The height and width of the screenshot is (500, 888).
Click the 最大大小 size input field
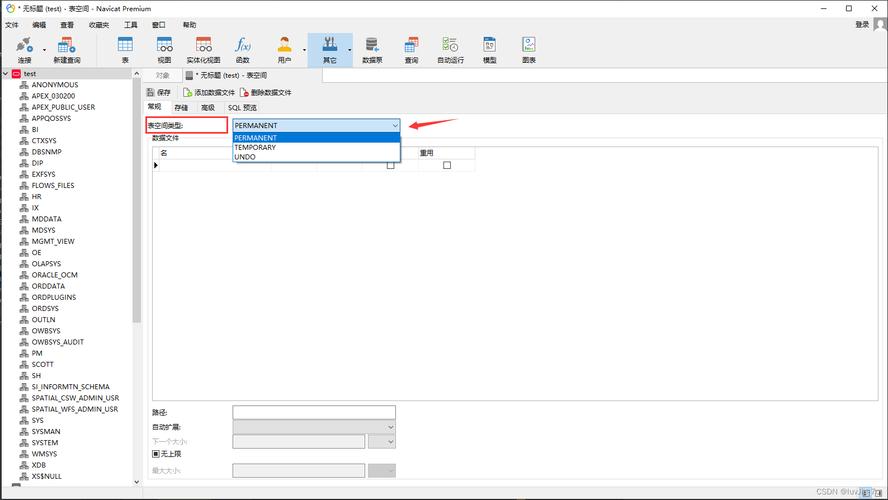pos(298,471)
